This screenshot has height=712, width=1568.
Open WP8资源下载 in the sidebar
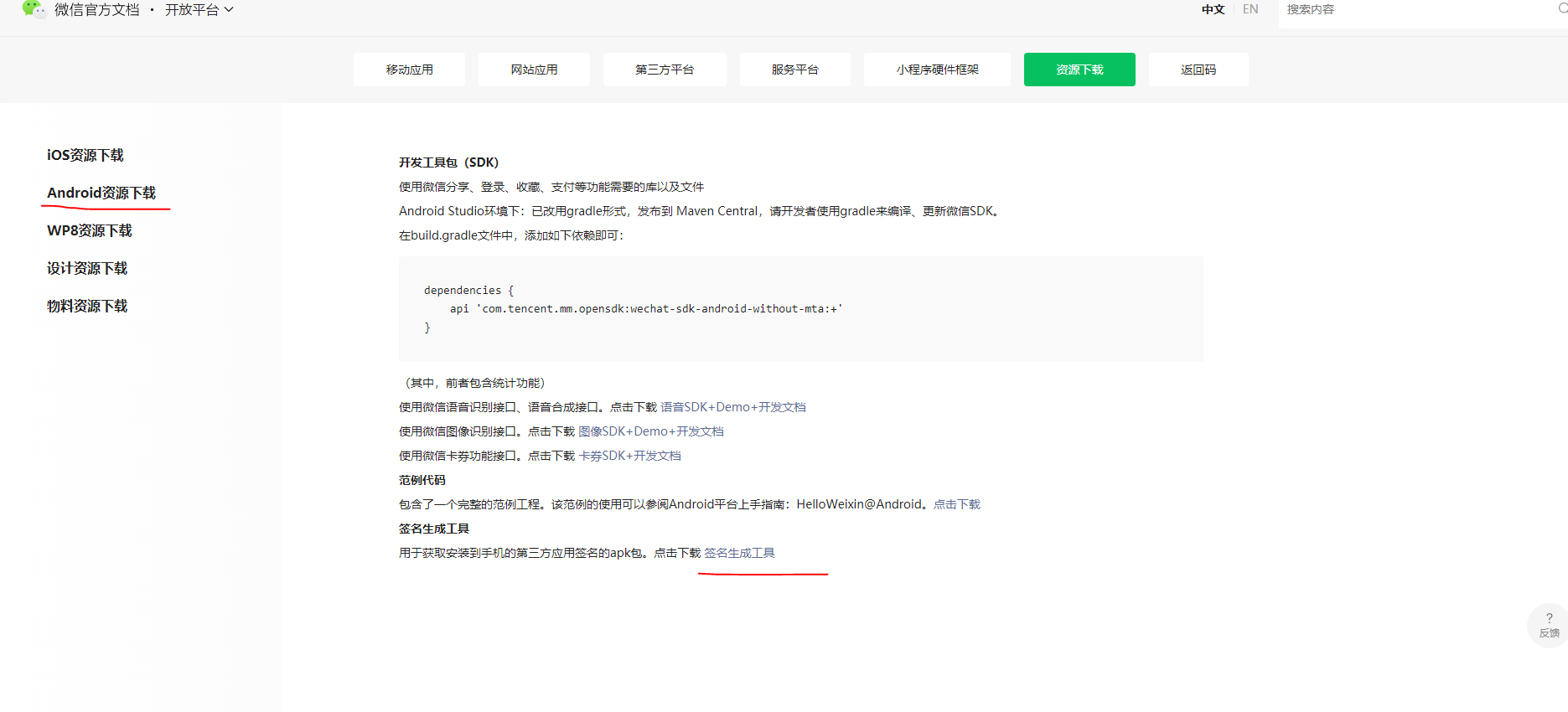coord(90,230)
